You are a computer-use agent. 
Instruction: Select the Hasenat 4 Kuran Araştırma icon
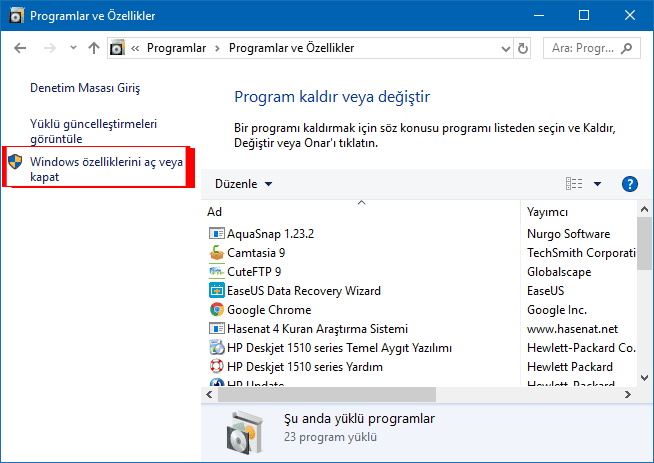[217, 329]
